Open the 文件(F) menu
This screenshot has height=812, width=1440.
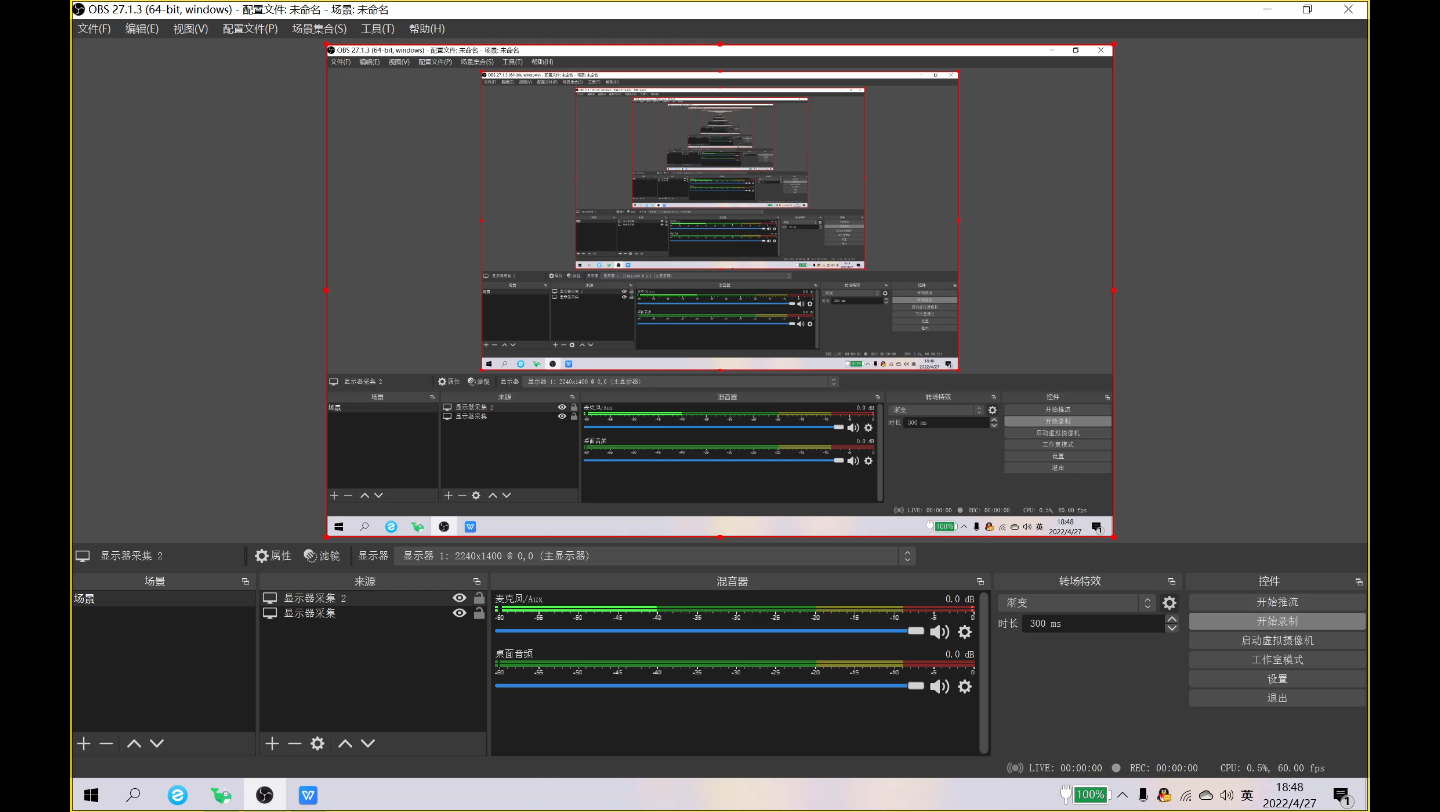coord(94,29)
